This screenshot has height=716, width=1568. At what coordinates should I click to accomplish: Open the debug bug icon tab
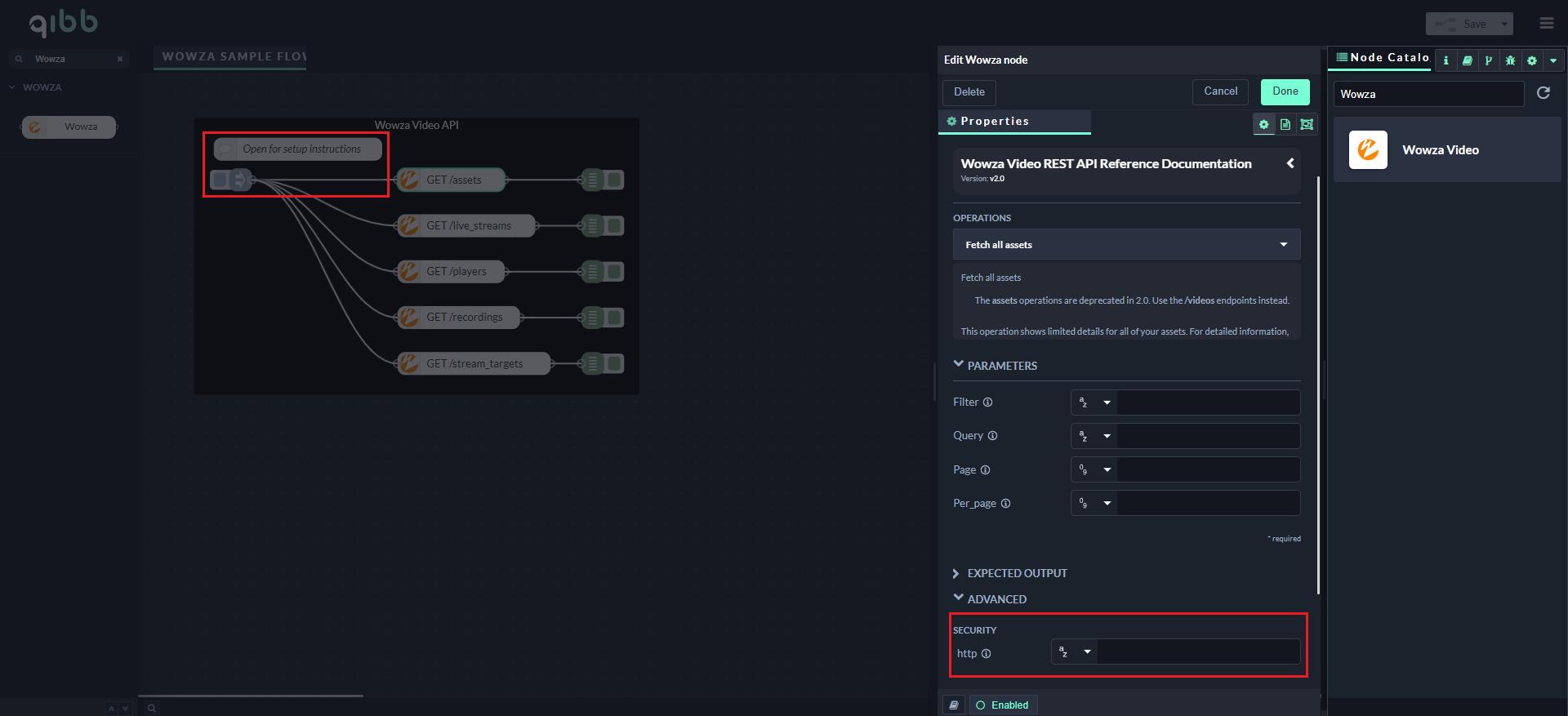1510,60
